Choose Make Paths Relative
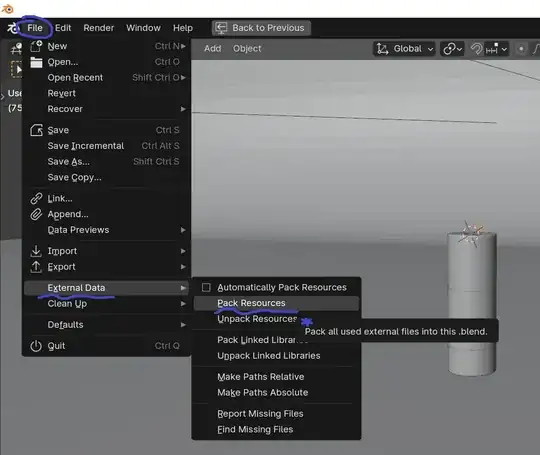540x455 pixels. 277,377
